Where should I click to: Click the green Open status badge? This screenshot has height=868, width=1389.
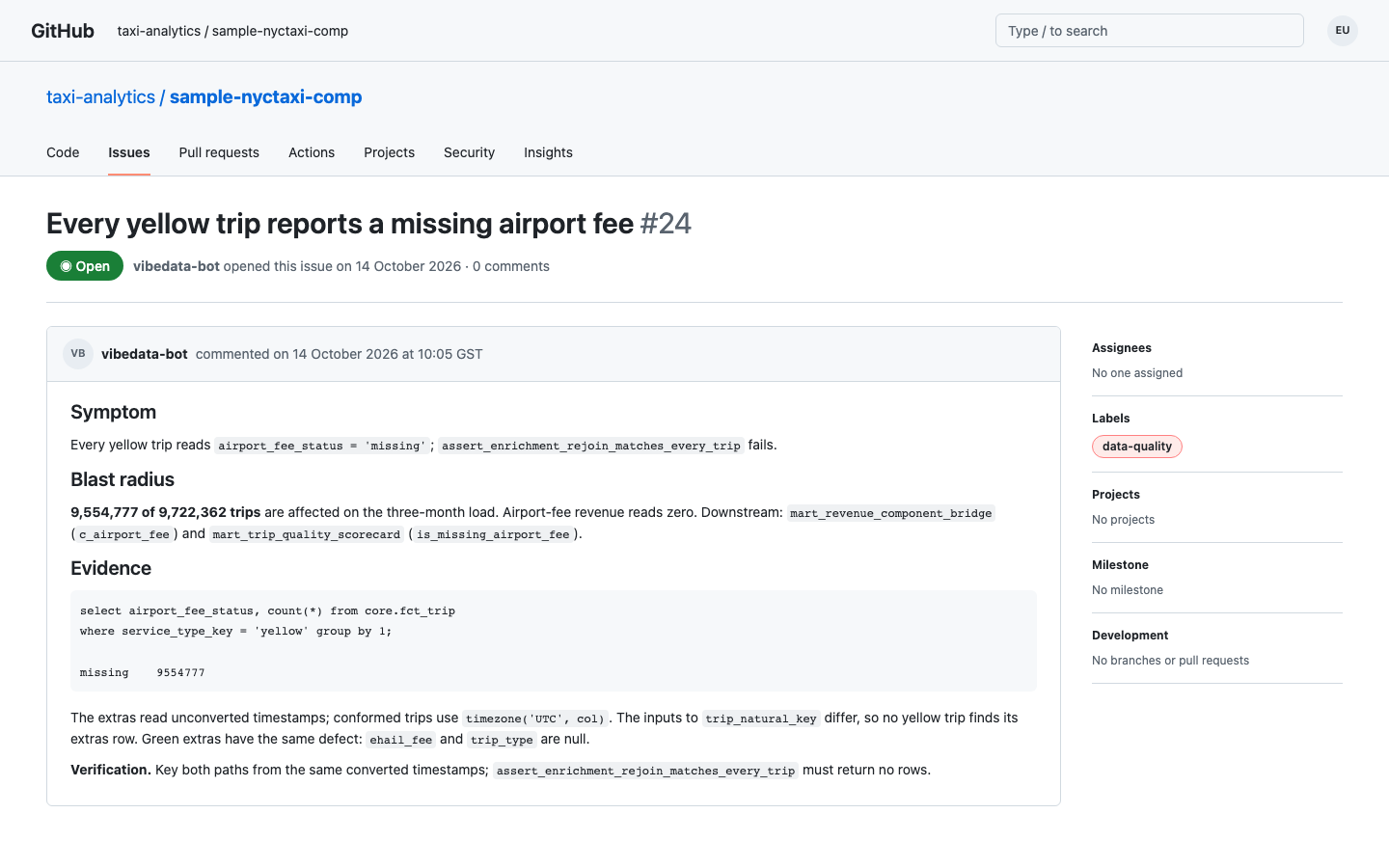tap(85, 266)
